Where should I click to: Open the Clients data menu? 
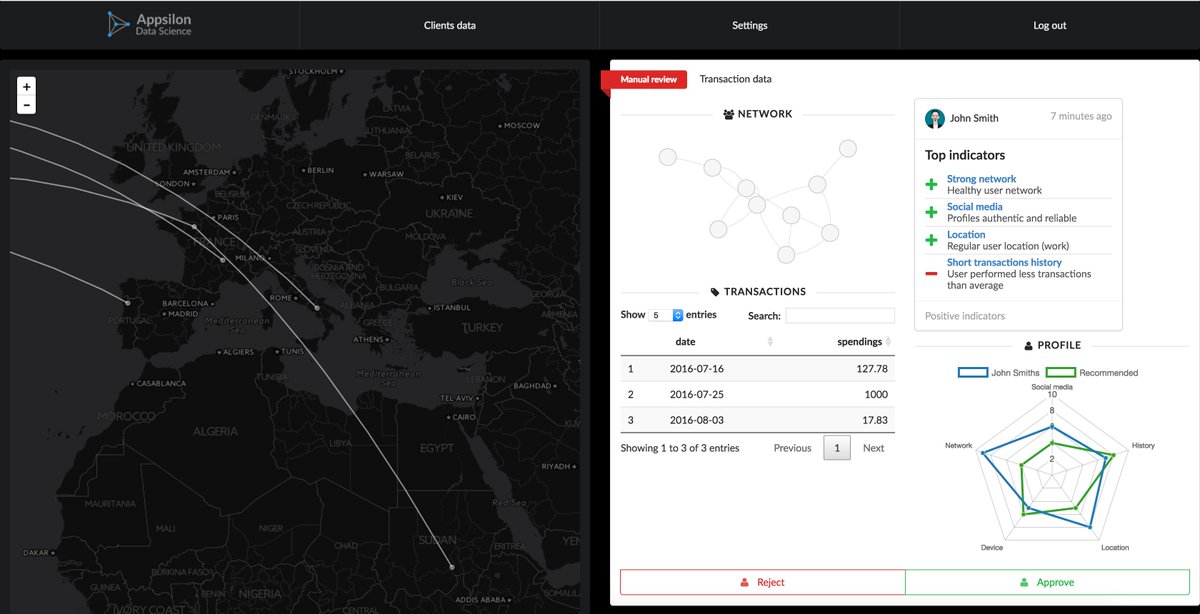[450, 25]
